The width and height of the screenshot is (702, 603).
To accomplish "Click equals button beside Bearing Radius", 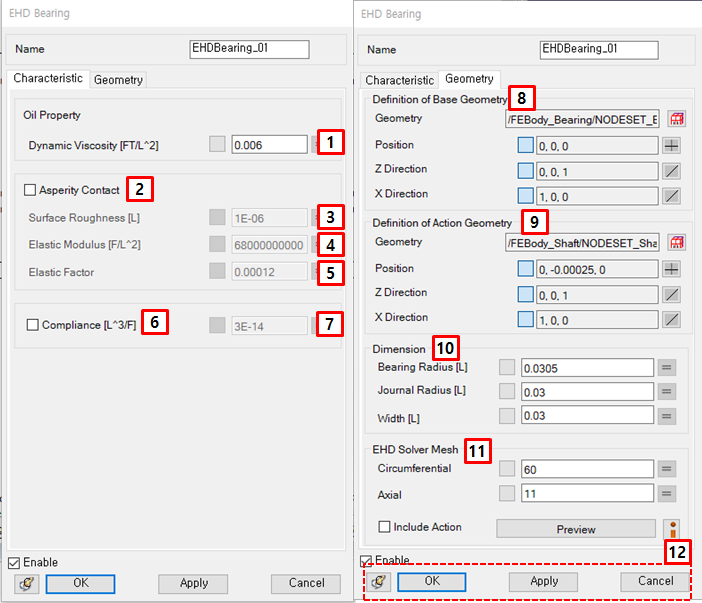I will [x=667, y=368].
